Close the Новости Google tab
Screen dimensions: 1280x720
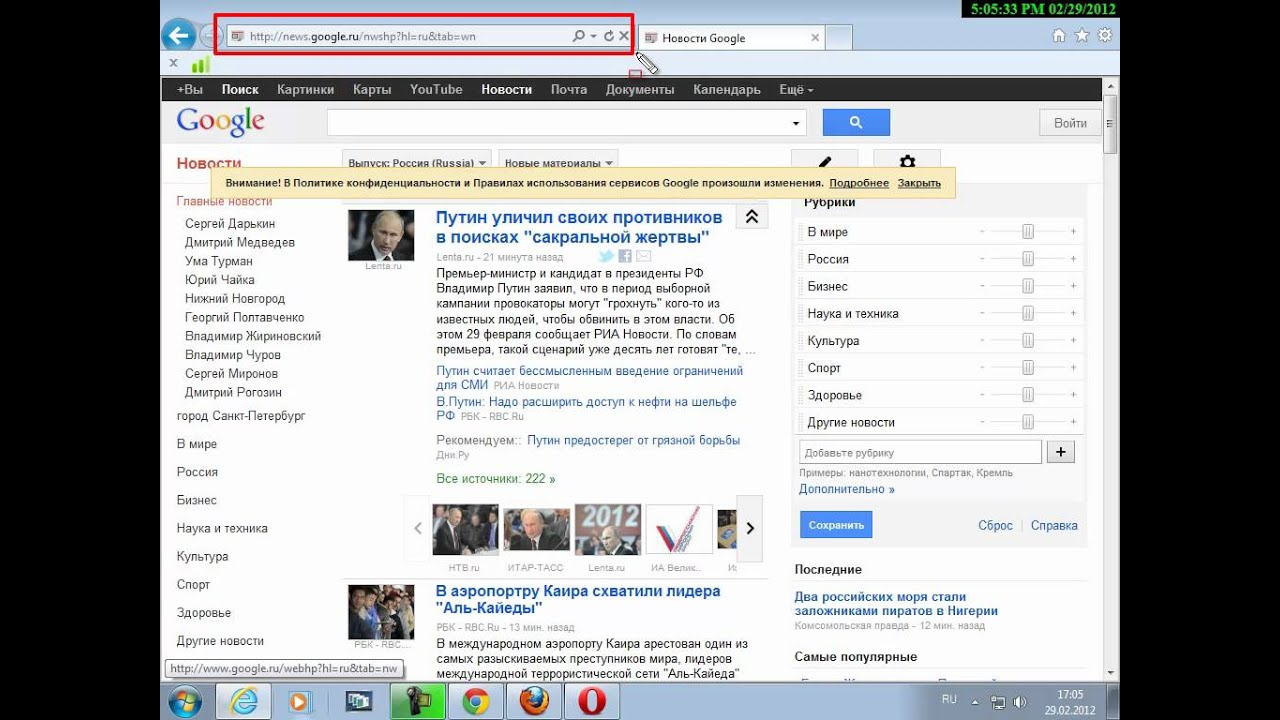(815, 38)
